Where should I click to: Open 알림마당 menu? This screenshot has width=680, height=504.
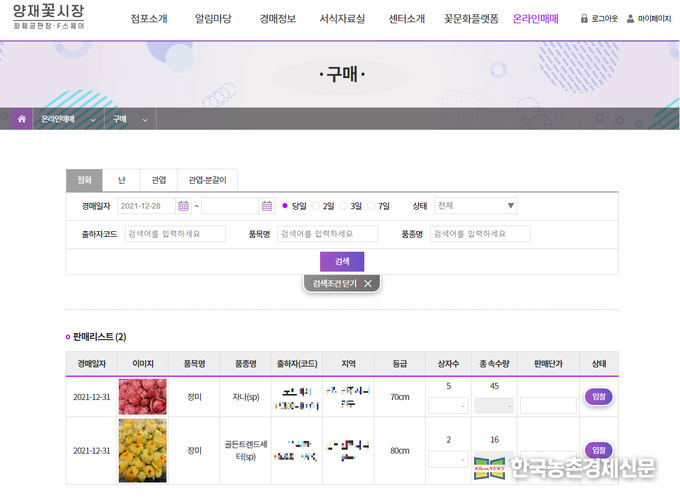point(213,19)
